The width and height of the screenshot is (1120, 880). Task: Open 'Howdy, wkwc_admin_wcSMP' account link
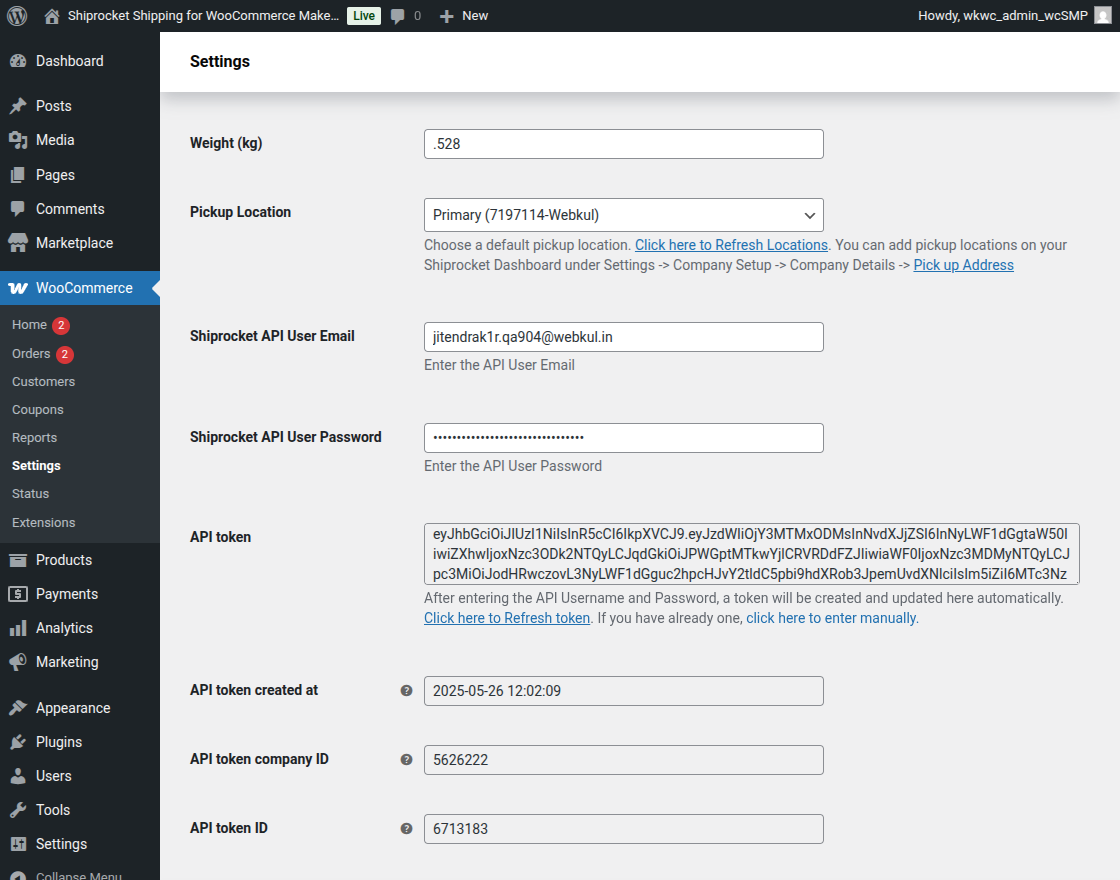(x=1003, y=16)
